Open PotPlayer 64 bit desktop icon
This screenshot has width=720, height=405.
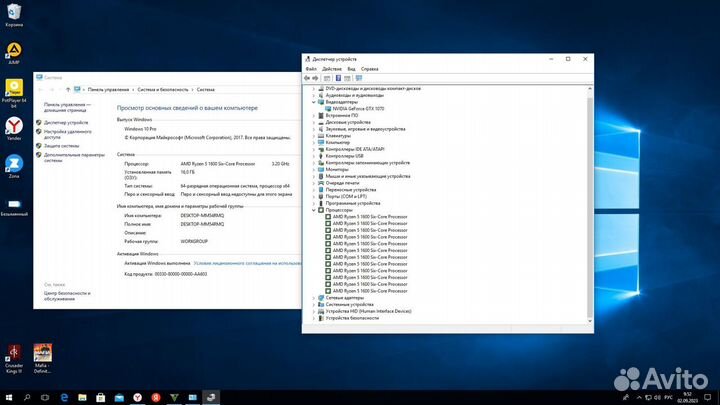[14, 88]
